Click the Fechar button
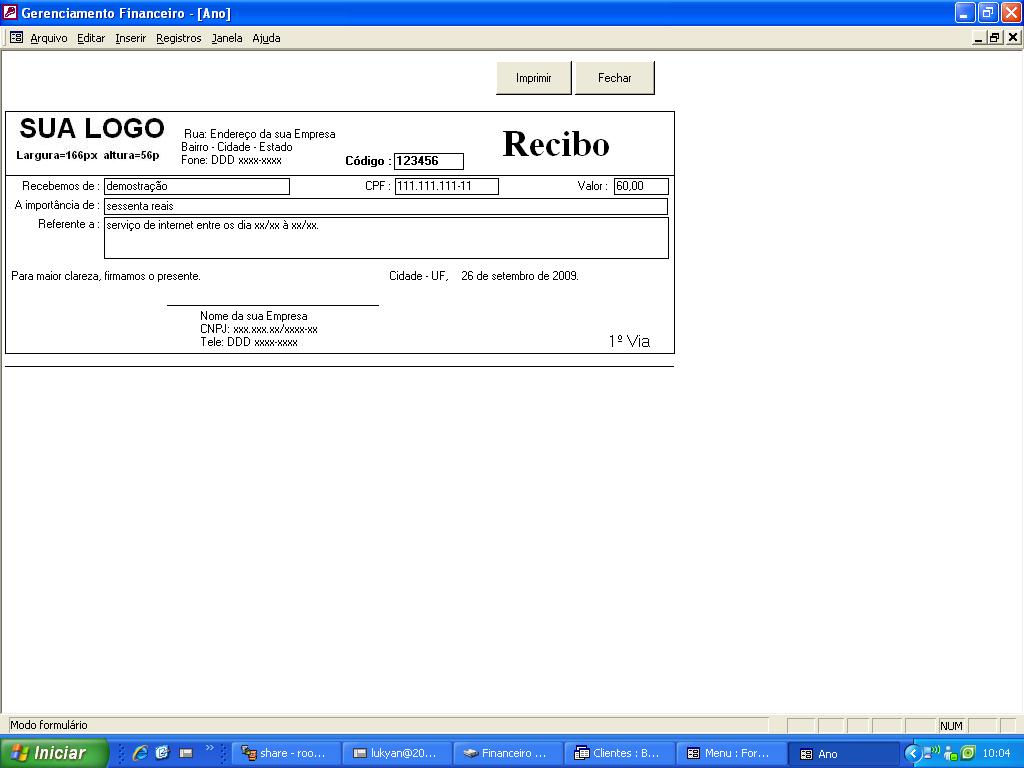This screenshot has height=768, width=1024. (615, 78)
